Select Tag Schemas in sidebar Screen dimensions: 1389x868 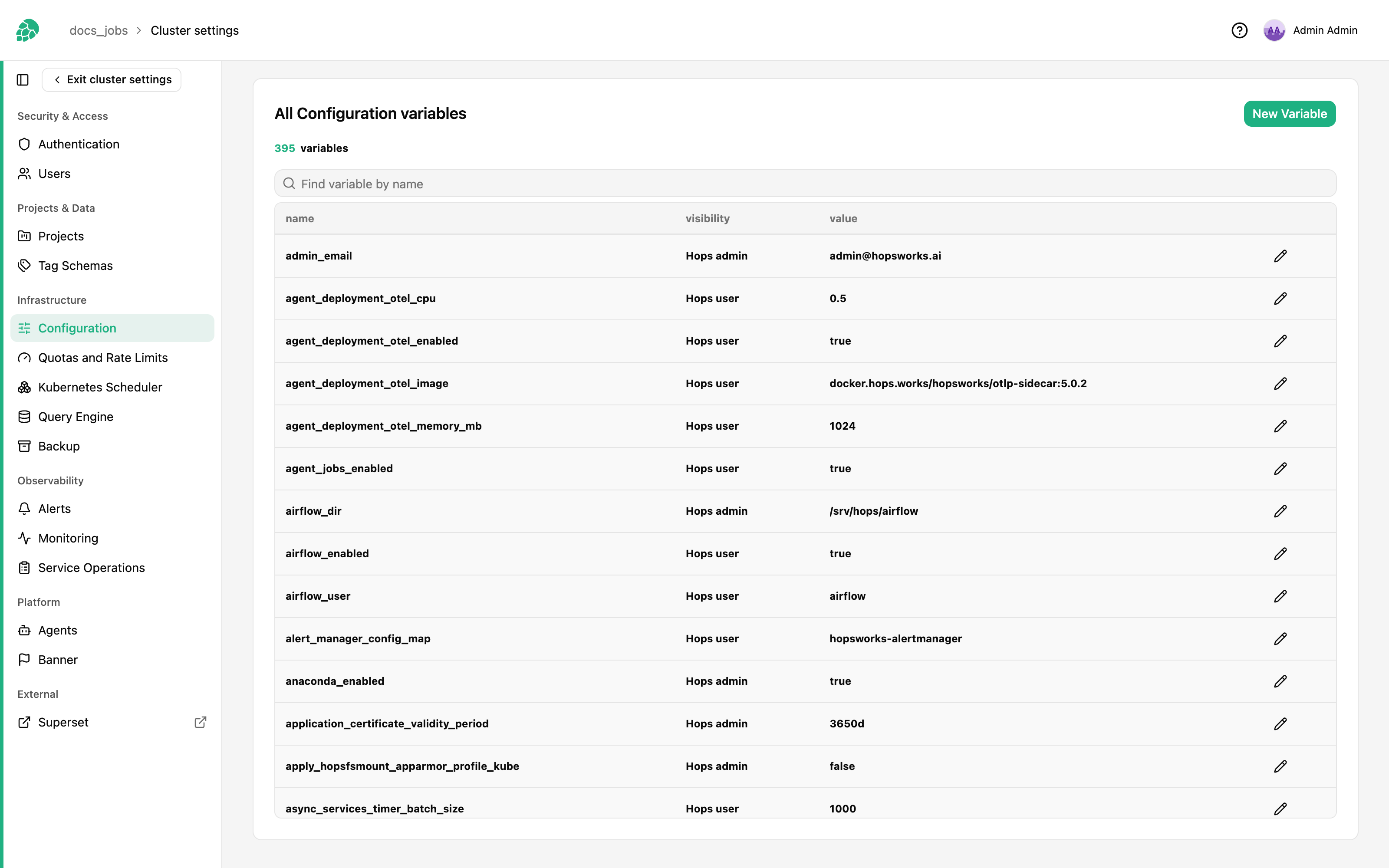(x=112, y=265)
